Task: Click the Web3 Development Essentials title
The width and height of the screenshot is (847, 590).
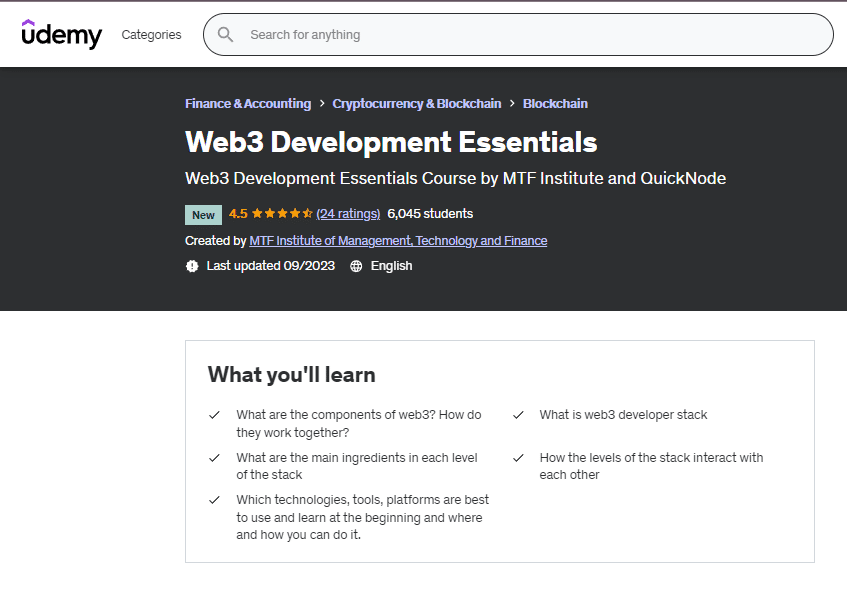Action: 391,142
